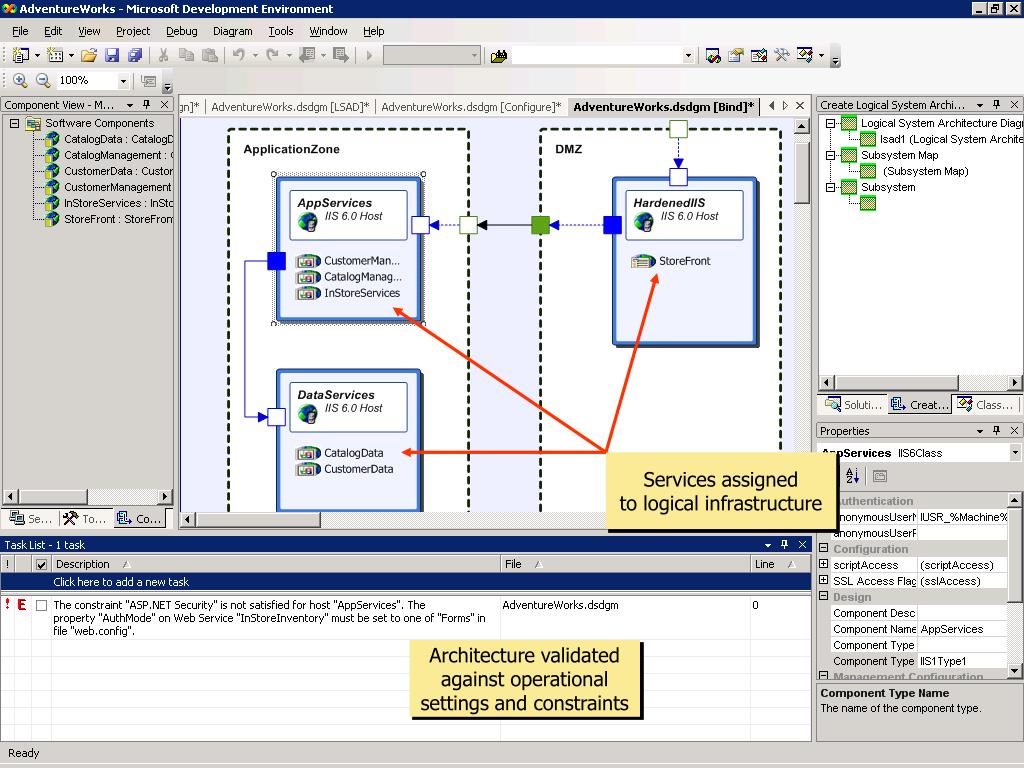The image size is (1024, 768).
Task: Select the HardenedIIS host box in DMZ
Action: (684, 261)
